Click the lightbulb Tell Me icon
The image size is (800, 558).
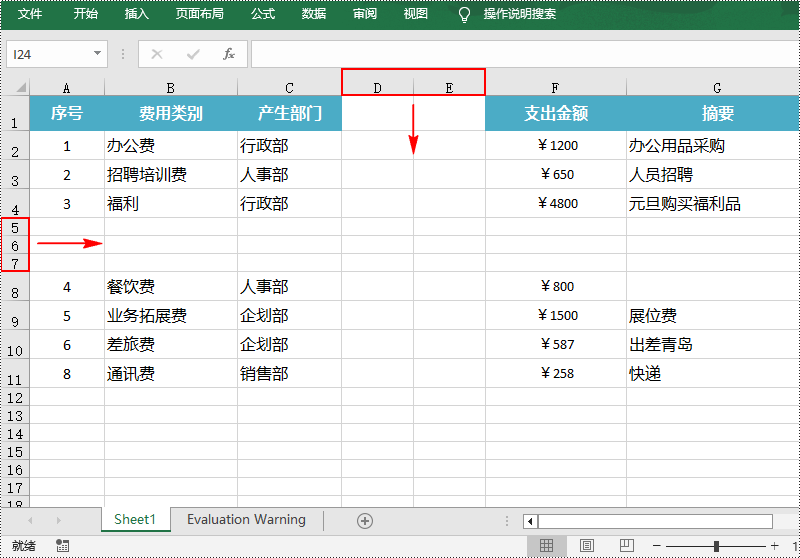[x=464, y=15]
